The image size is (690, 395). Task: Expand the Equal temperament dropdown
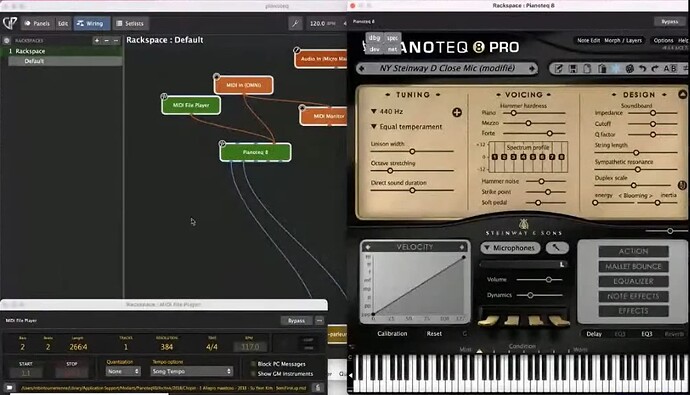(x=406, y=127)
